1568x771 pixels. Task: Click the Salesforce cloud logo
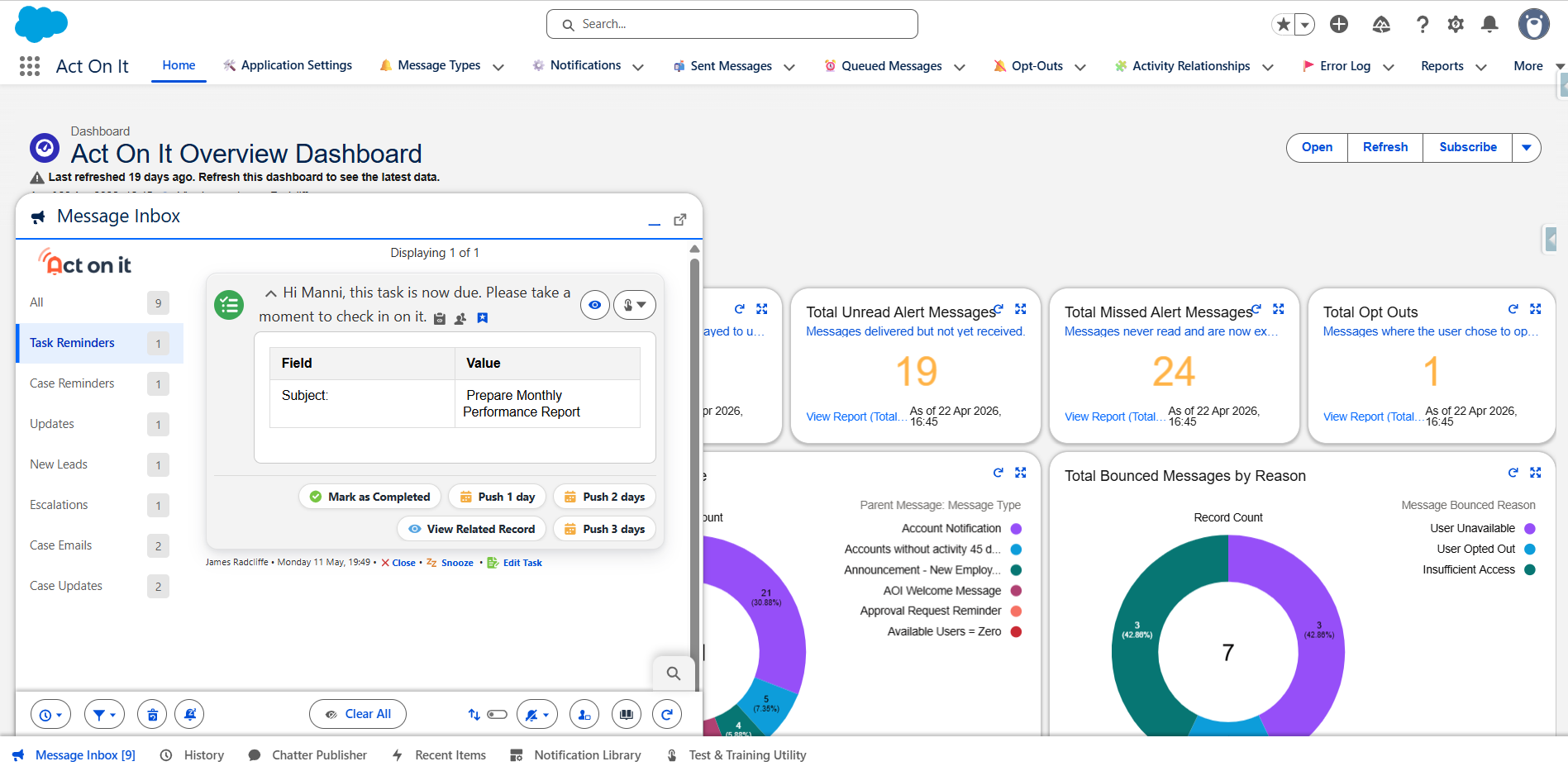(41, 24)
